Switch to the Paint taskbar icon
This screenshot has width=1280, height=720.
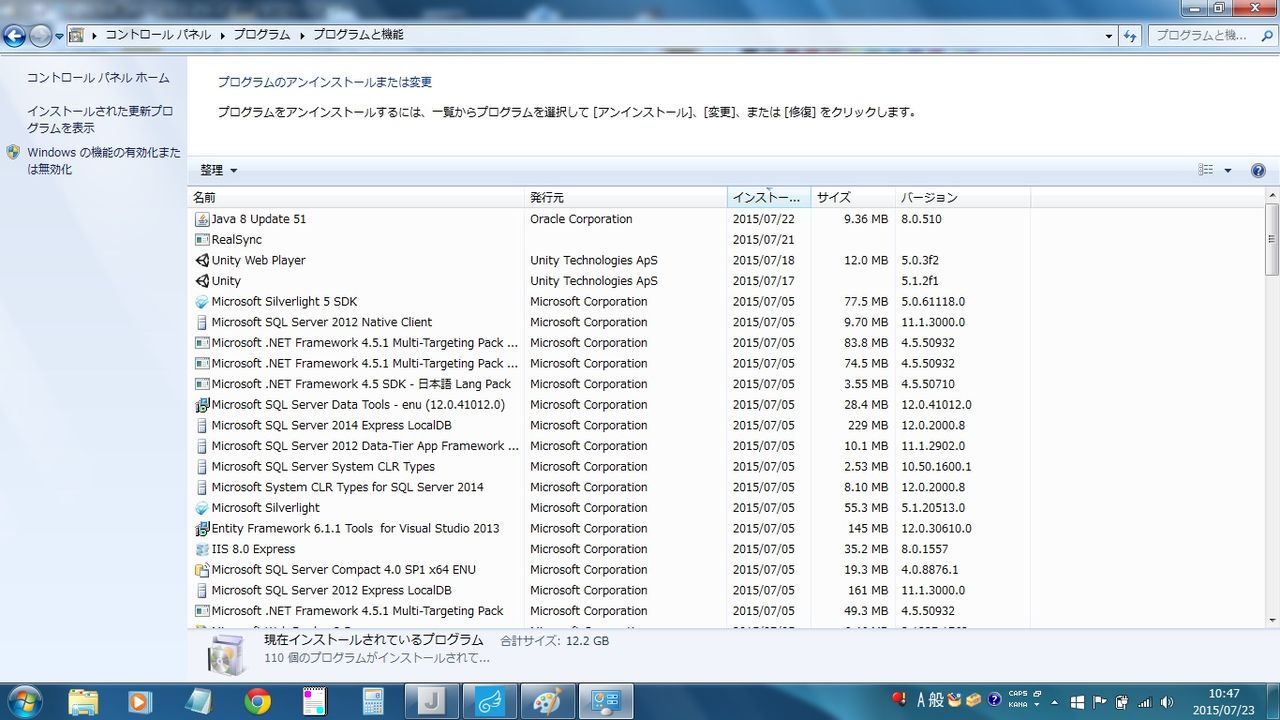click(547, 702)
